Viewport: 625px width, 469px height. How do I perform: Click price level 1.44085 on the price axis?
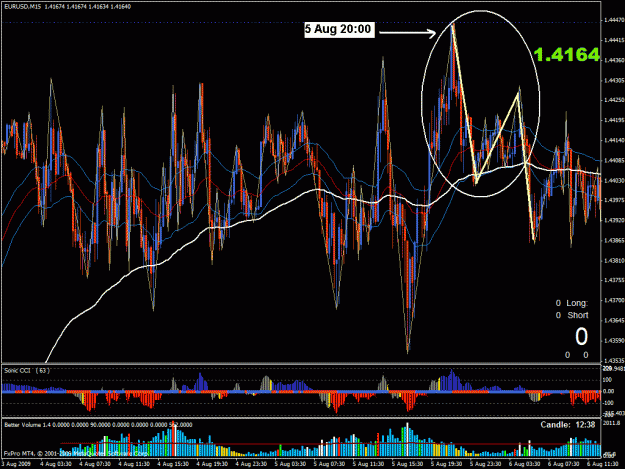pyautogui.click(x=614, y=160)
